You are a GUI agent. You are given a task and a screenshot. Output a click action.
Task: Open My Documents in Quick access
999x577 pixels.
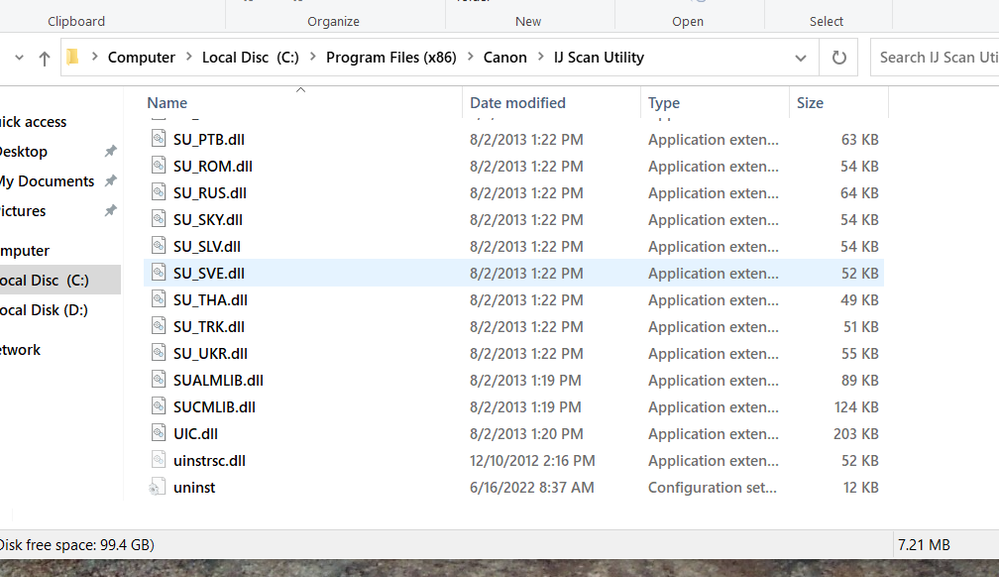point(47,181)
